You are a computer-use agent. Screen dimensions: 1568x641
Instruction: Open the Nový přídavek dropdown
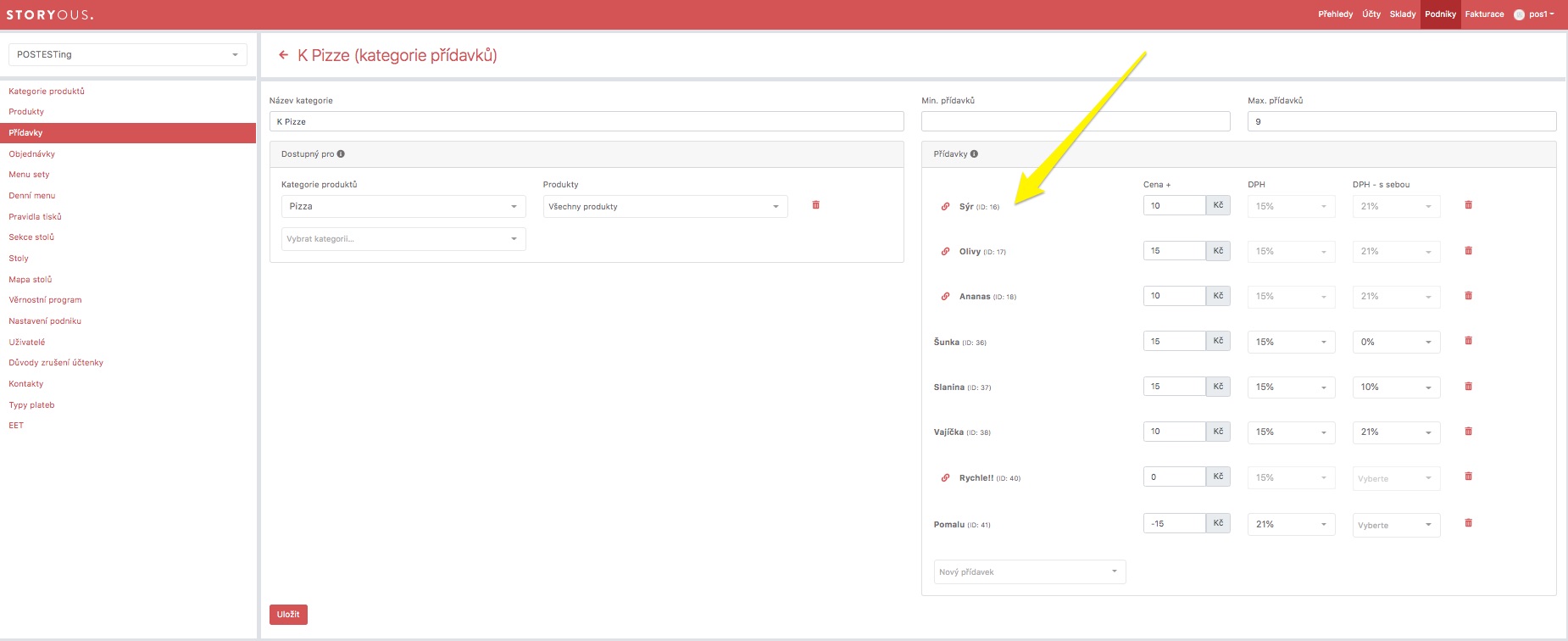(x=1030, y=571)
